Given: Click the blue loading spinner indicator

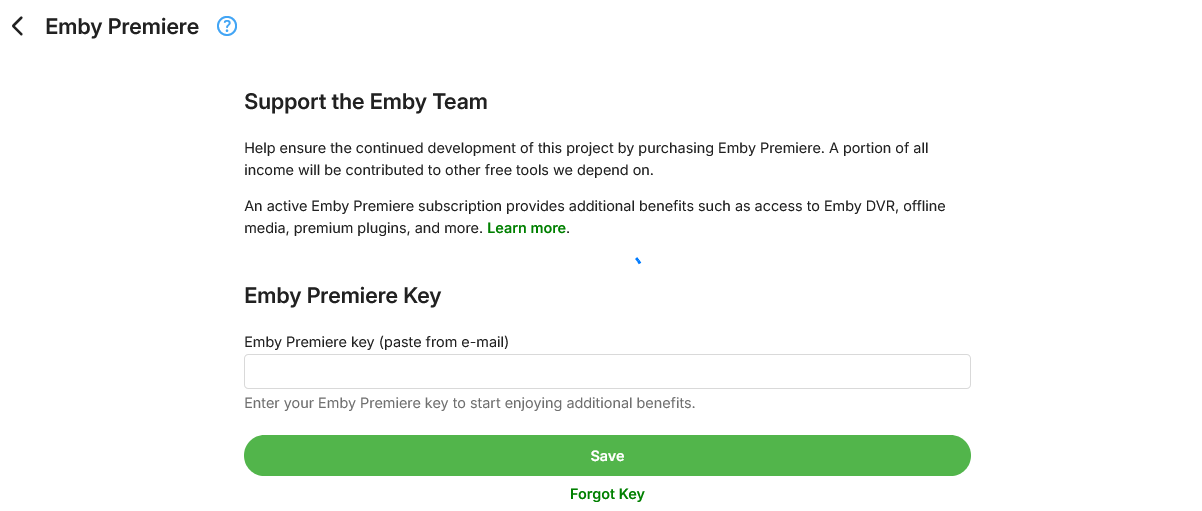Looking at the screenshot, I should click(x=638, y=262).
